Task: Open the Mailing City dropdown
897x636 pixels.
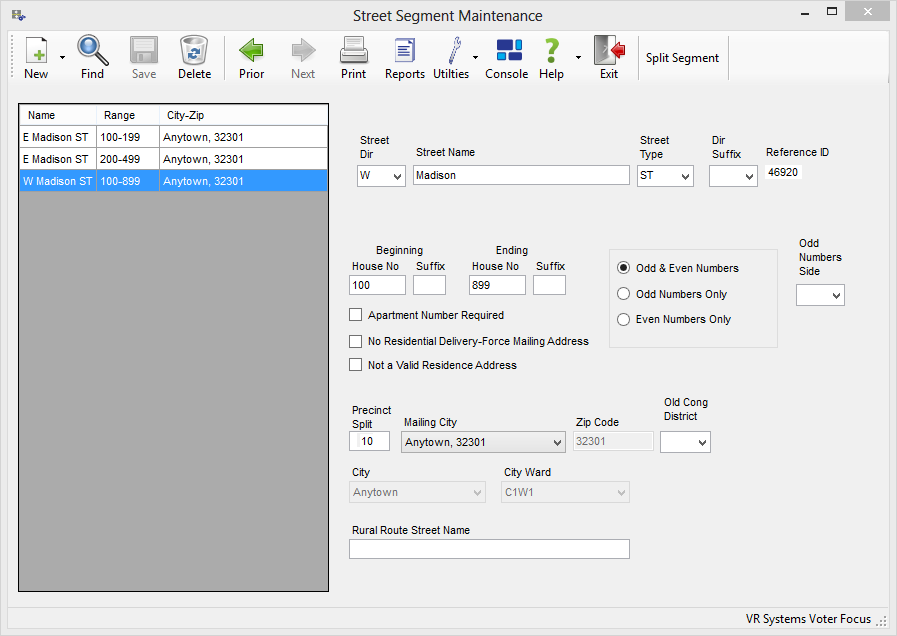Action: 557,442
